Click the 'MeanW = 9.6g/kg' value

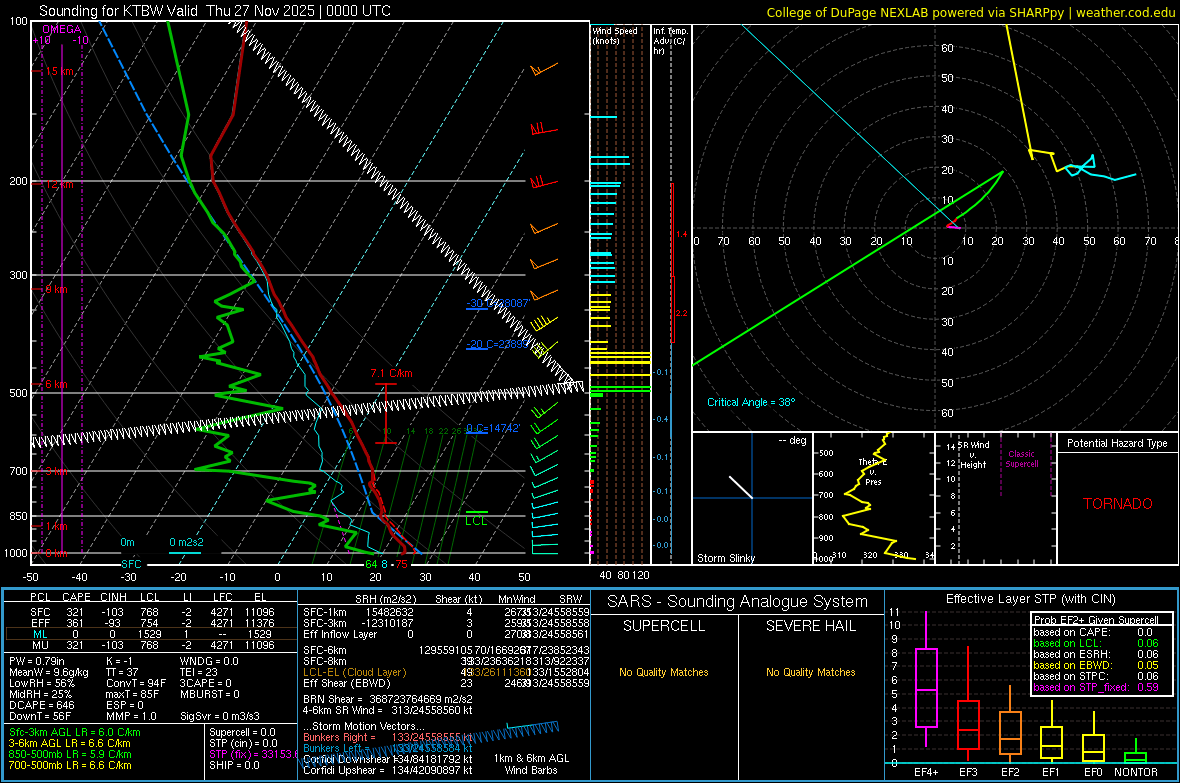pos(49,672)
